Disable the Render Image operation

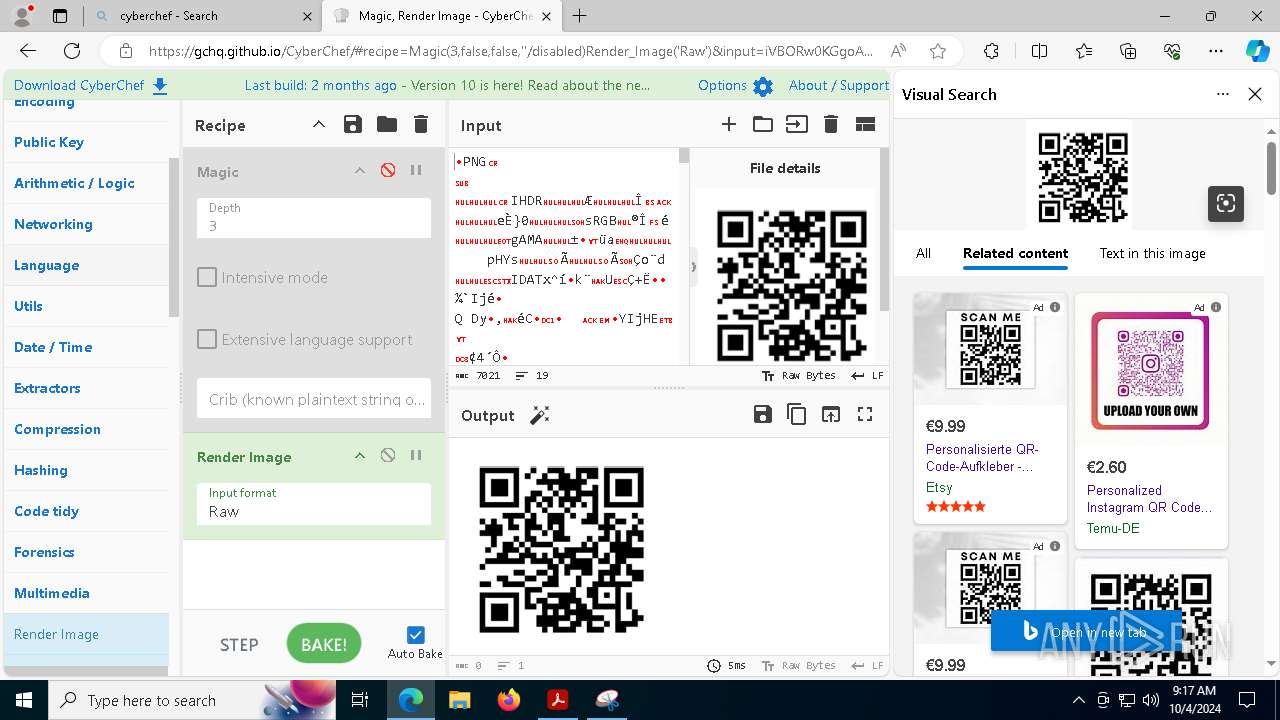click(x=388, y=456)
